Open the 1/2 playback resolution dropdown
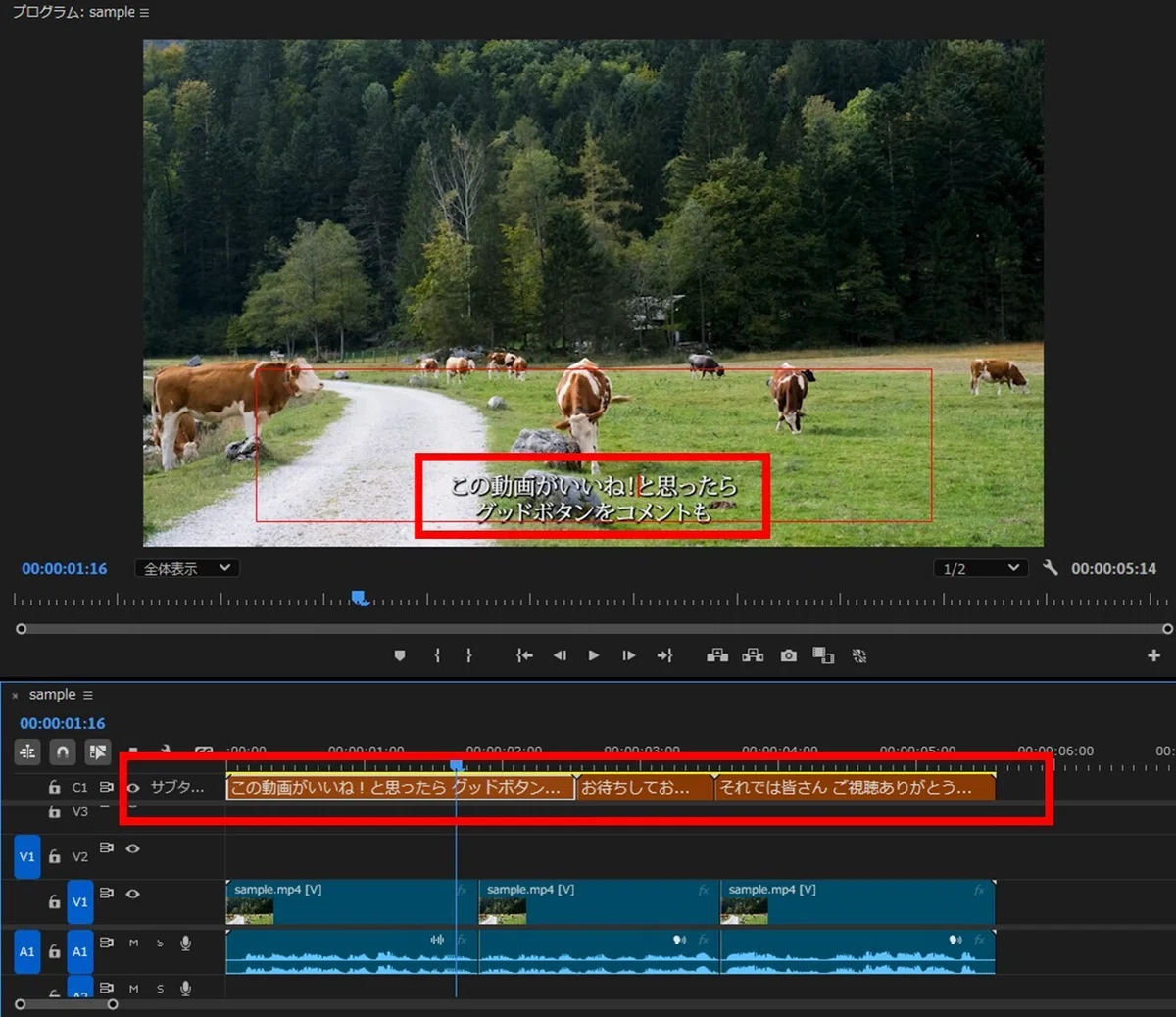This screenshot has width=1176, height=1017. point(979,568)
